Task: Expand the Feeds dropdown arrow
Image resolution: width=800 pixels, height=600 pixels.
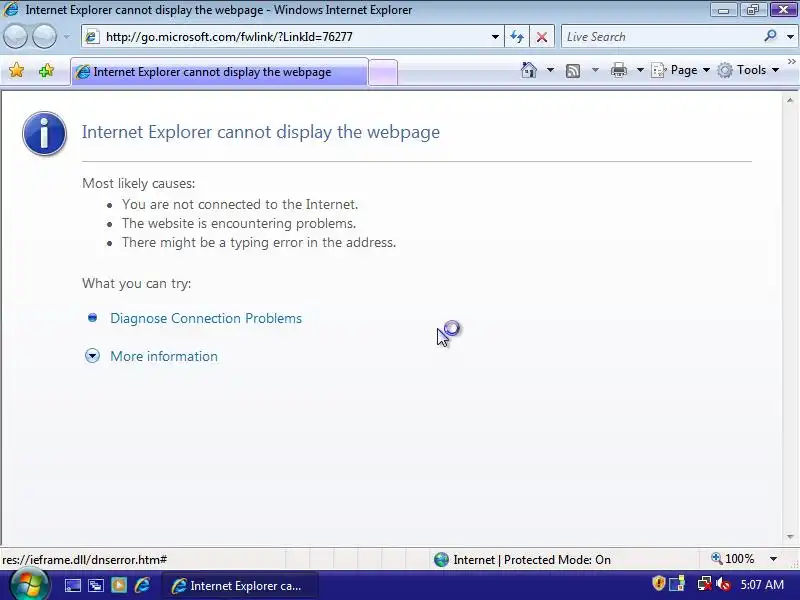Action: coord(595,70)
